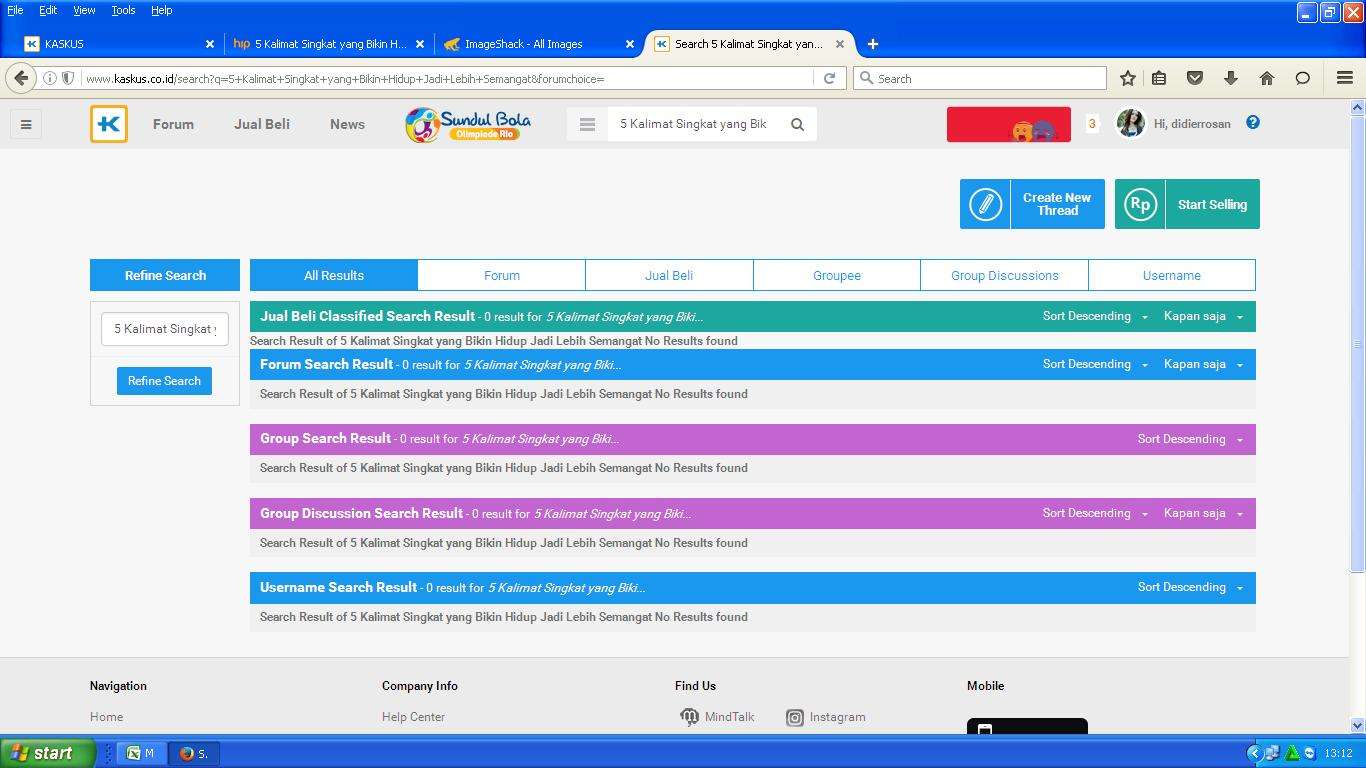Click the Create New Thread pencil icon

[x=984, y=203]
